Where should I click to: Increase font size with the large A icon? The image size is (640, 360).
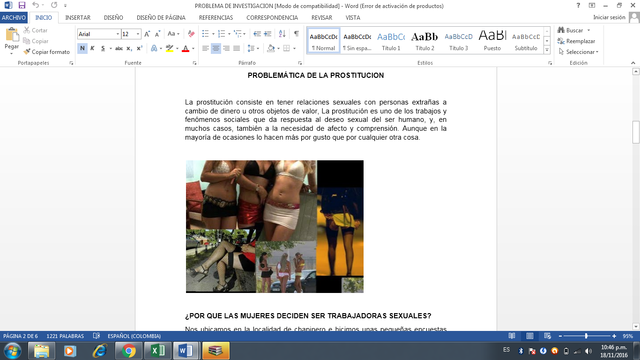click(147, 34)
